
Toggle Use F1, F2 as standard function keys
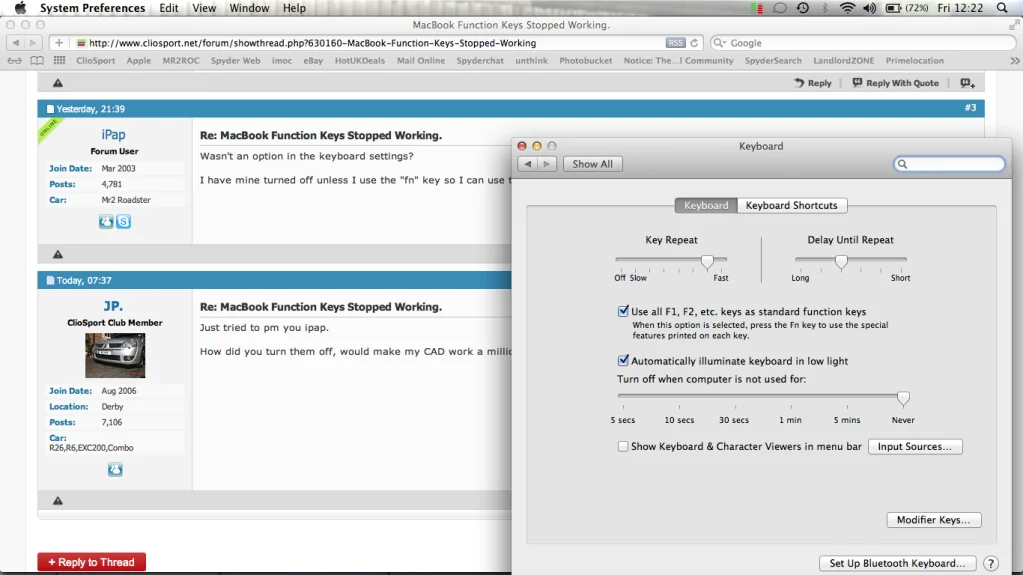point(623,311)
